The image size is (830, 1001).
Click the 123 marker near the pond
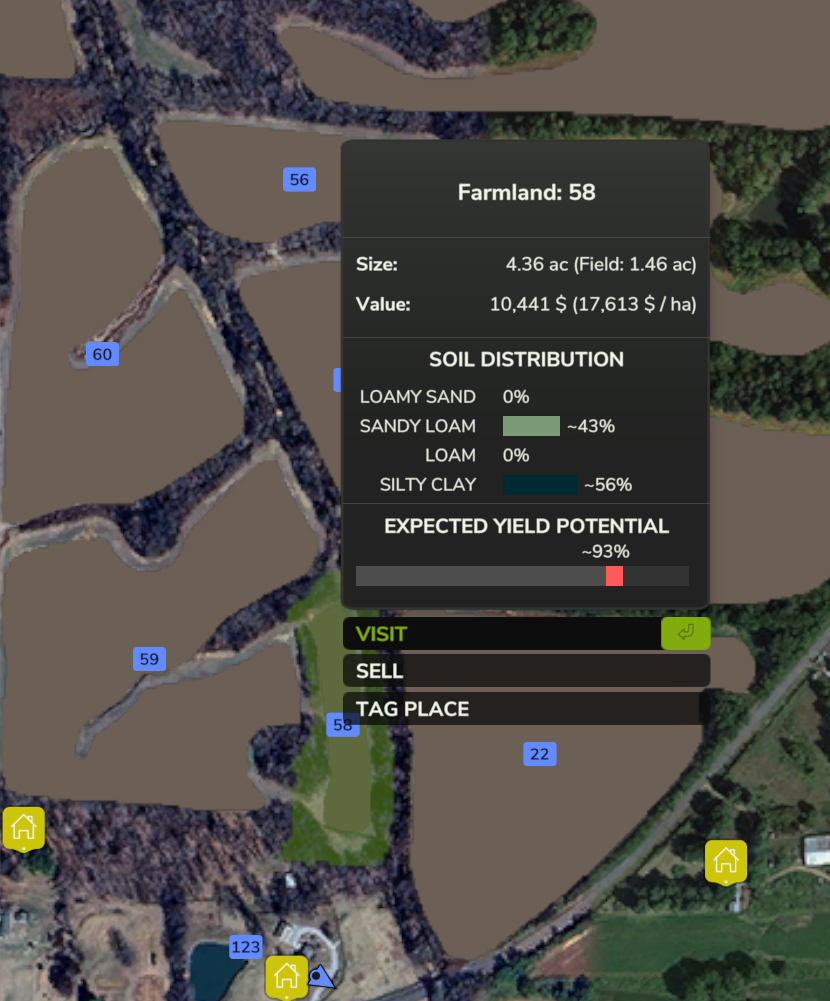(x=245, y=947)
